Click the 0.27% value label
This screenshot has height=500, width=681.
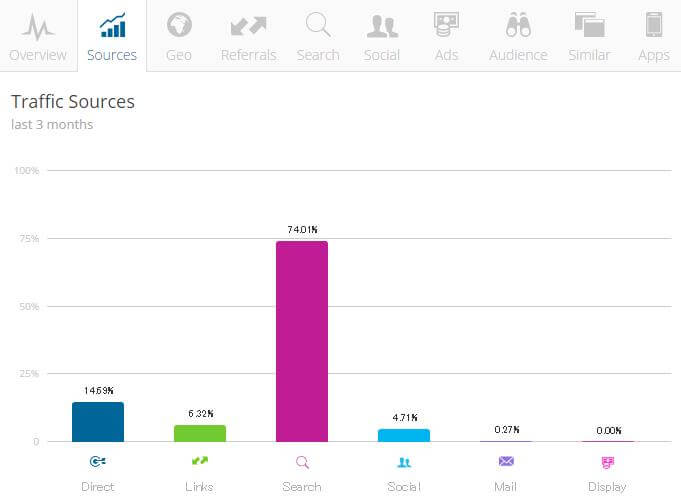coord(507,430)
